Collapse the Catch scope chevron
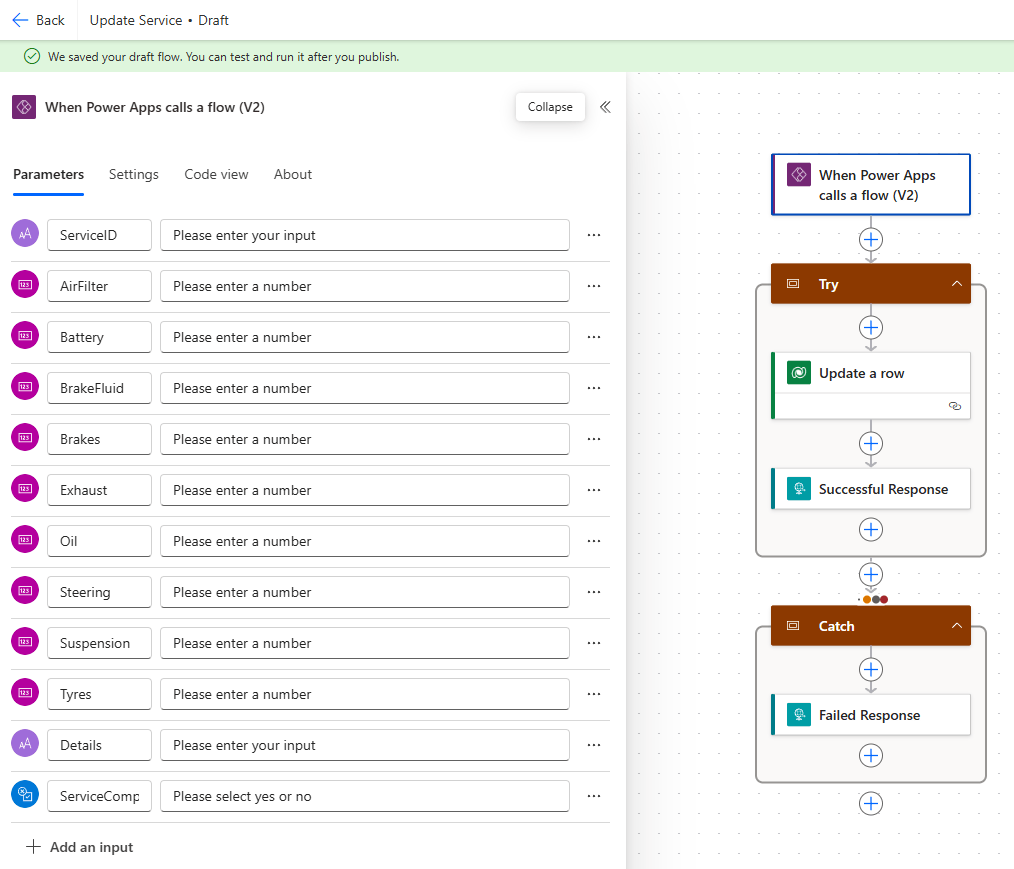 click(956, 626)
